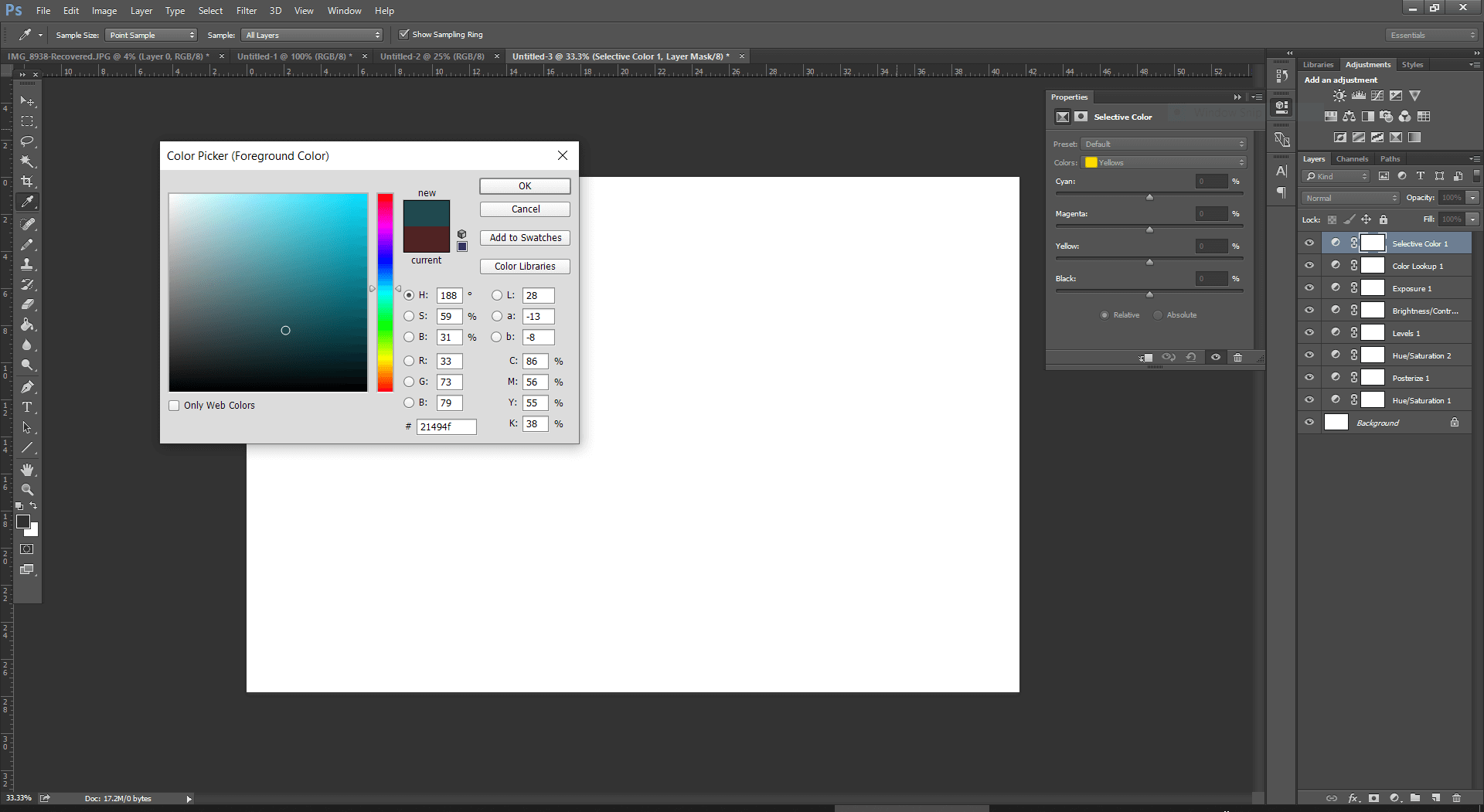Select the Horizontal Type tool

point(27,407)
